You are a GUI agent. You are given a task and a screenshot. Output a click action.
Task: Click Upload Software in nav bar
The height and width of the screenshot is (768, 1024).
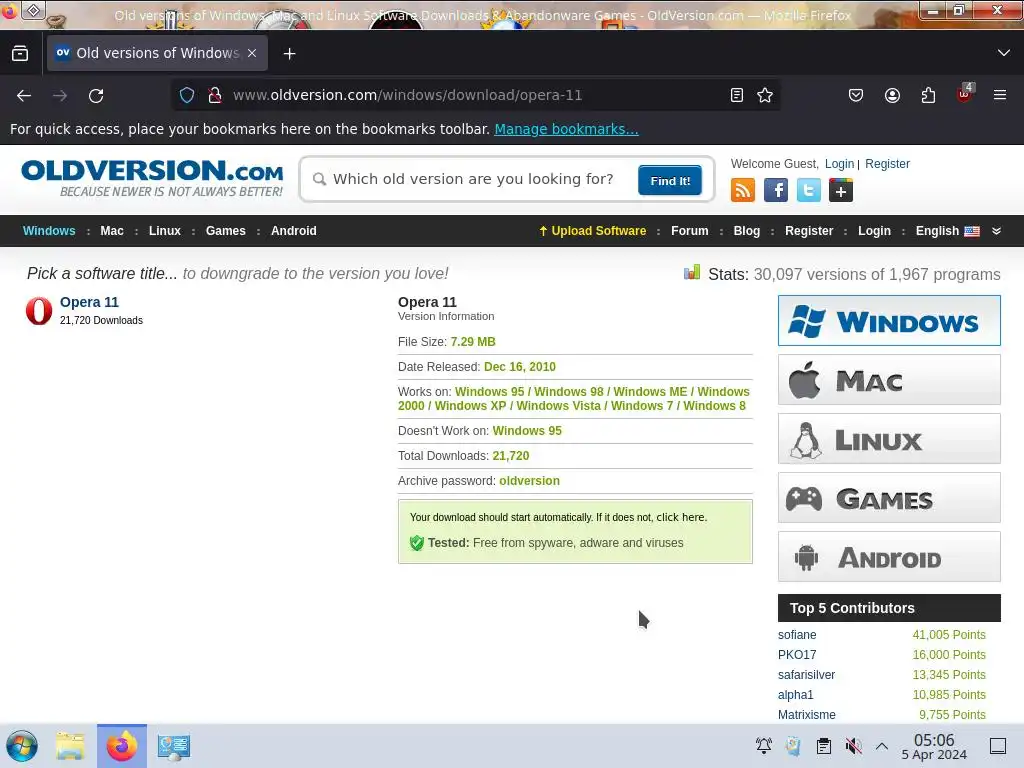pyautogui.click(x=592, y=231)
